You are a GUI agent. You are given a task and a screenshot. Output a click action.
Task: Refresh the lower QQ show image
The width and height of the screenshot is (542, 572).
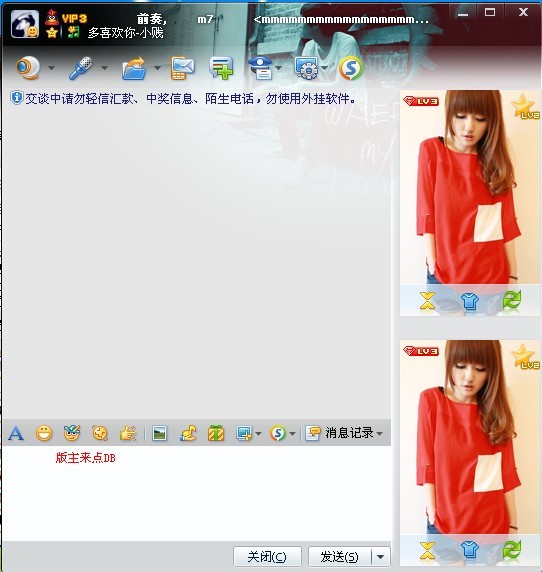512,551
